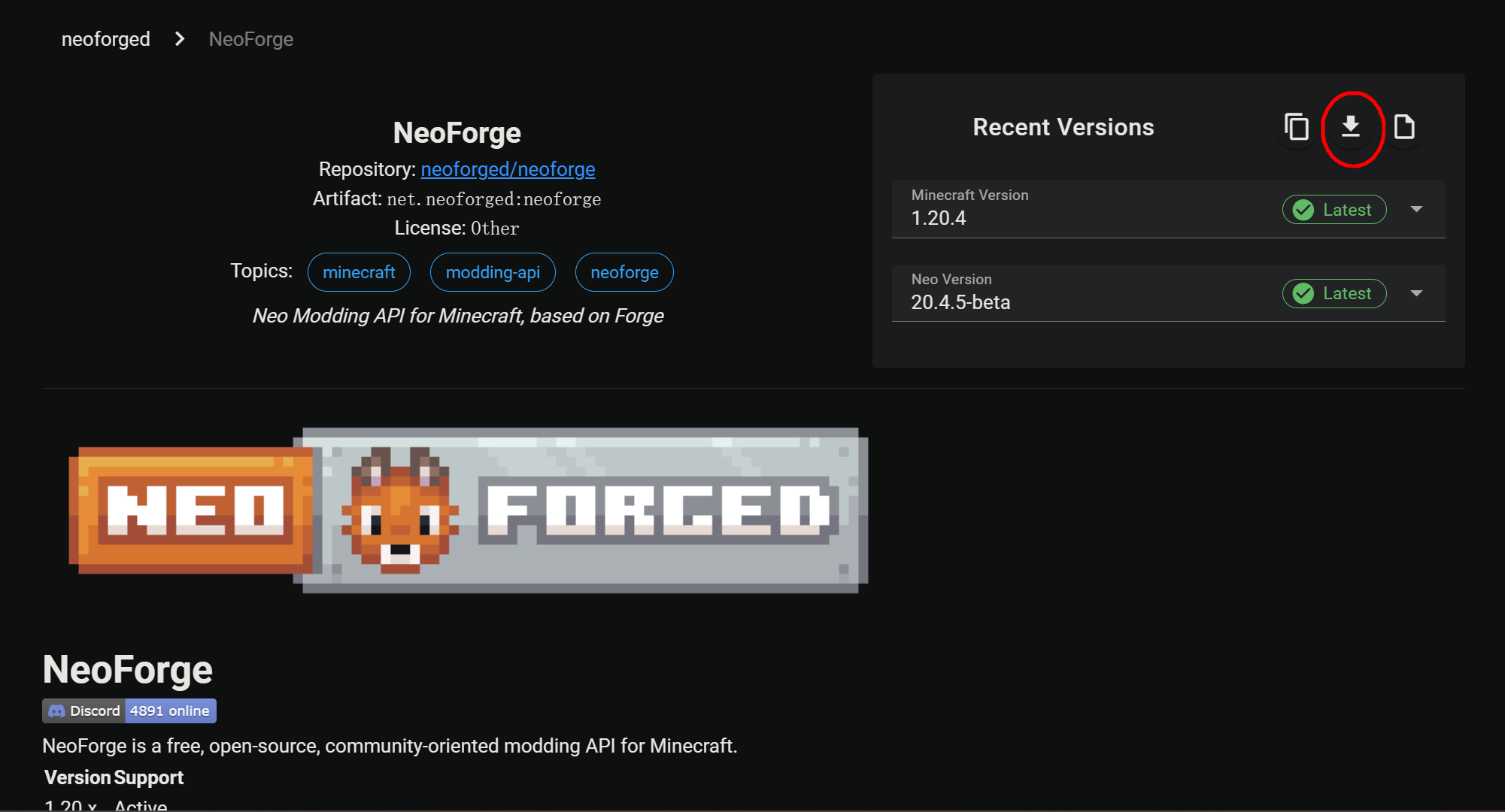The height and width of the screenshot is (812, 1505).
Task: Click the file document icon in Recent Versions
Action: (1404, 127)
